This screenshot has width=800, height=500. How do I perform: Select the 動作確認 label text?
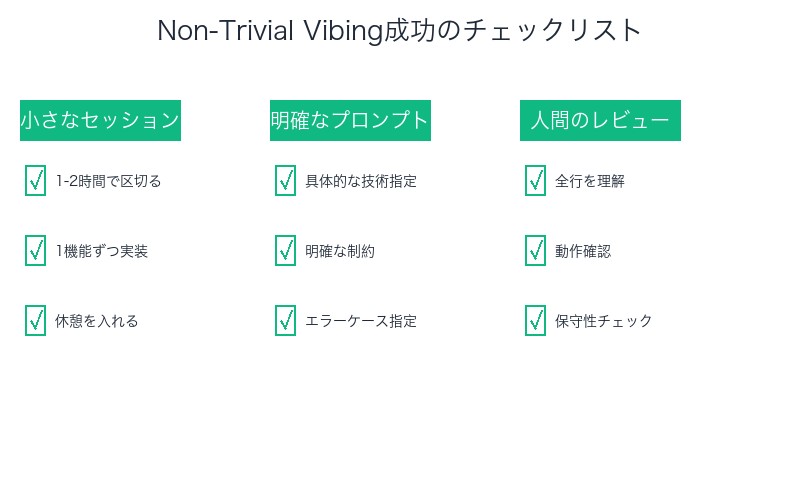coord(583,251)
